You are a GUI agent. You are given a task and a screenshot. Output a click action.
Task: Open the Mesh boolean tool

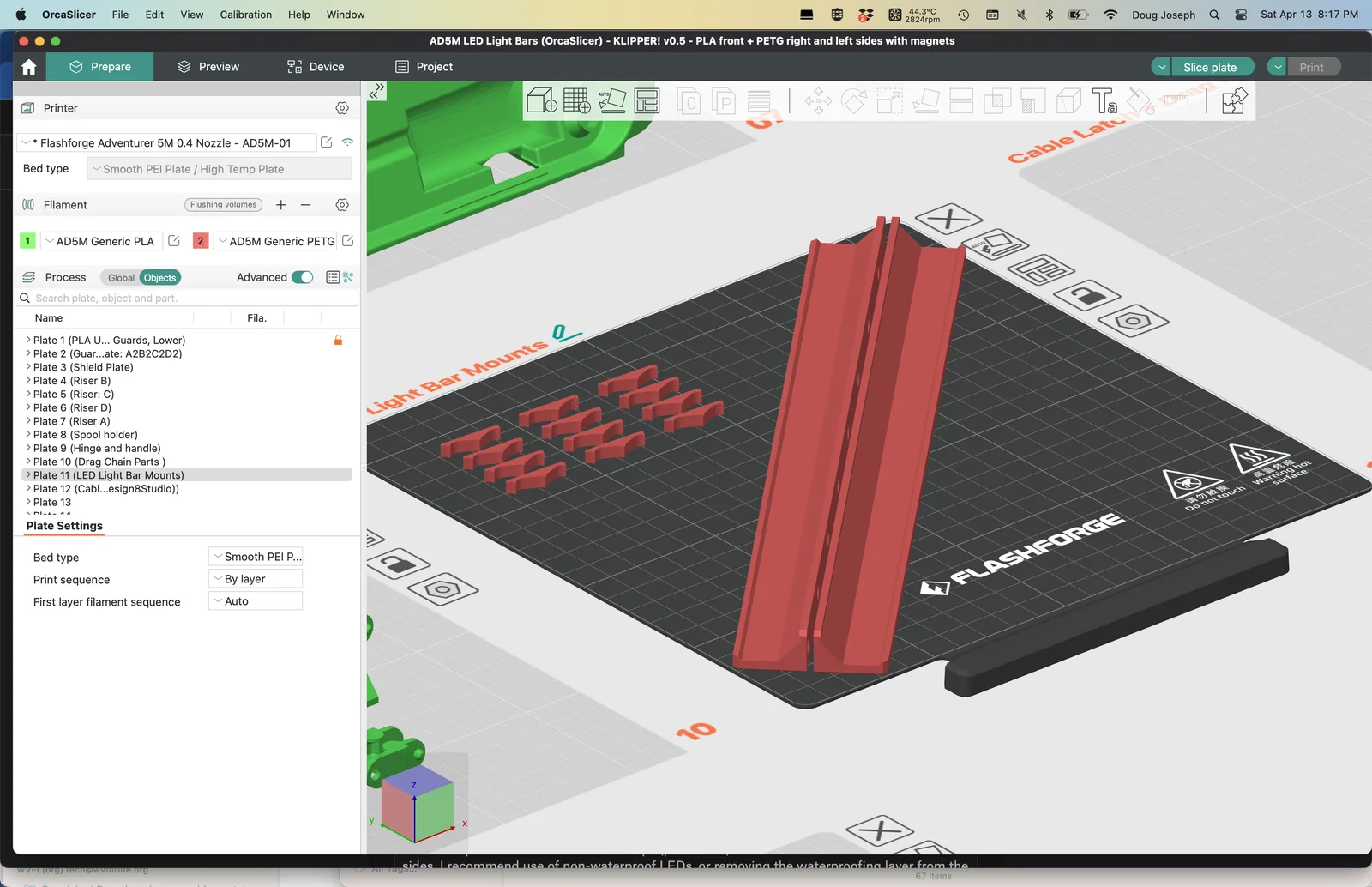point(997,101)
